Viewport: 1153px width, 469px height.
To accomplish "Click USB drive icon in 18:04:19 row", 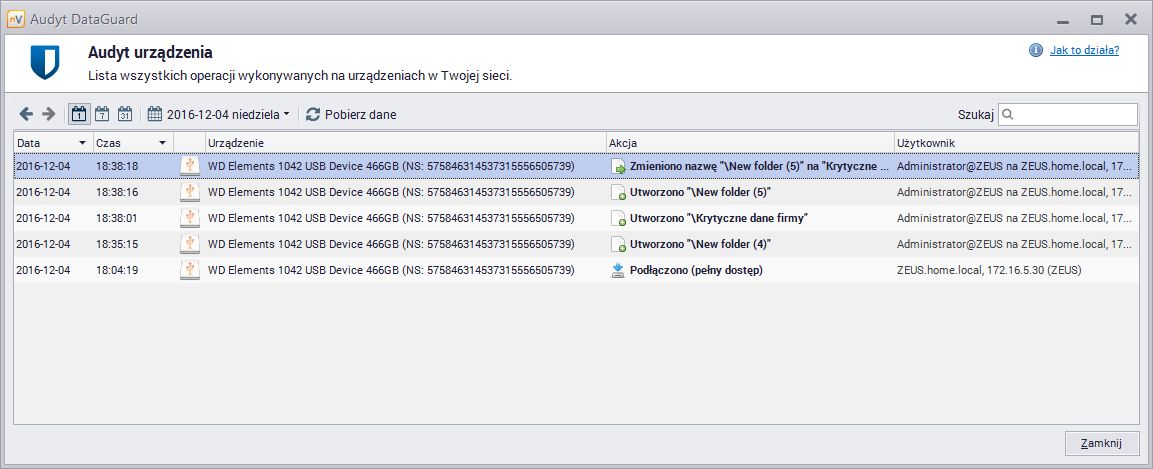I will 190,270.
